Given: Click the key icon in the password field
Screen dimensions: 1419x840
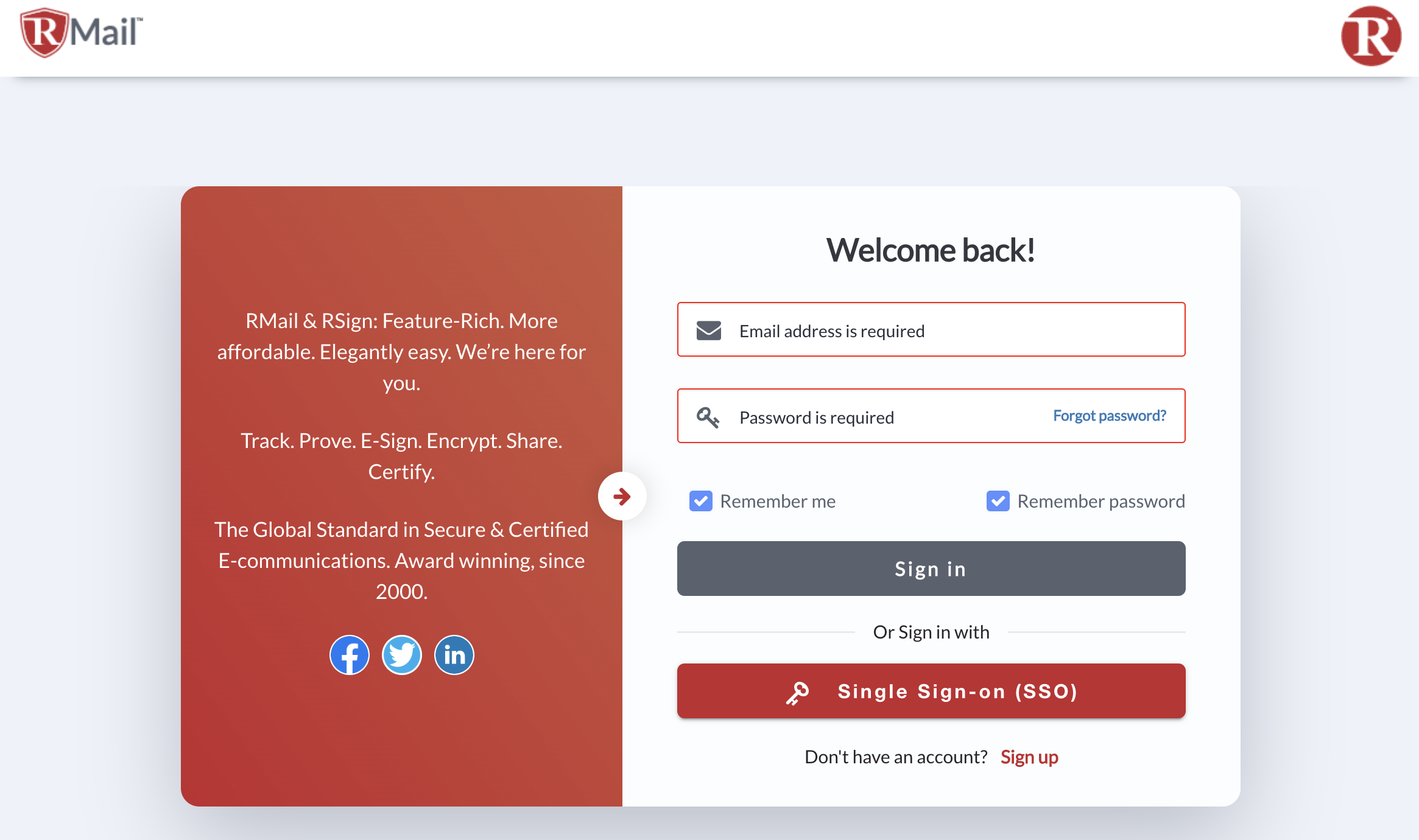Looking at the screenshot, I should [x=708, y=418].
